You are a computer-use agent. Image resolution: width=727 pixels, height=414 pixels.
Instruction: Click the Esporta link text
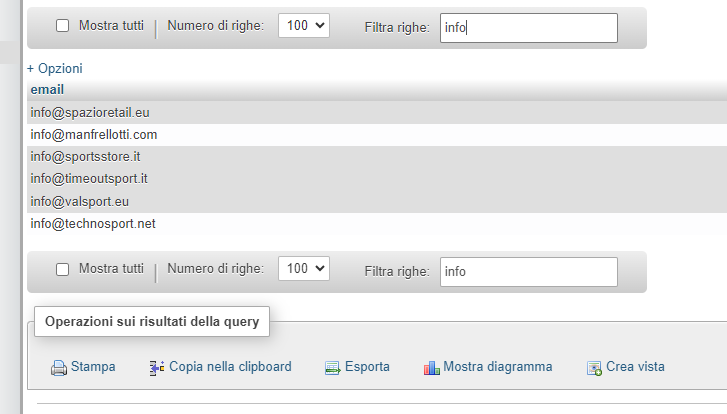coord(369,367)
